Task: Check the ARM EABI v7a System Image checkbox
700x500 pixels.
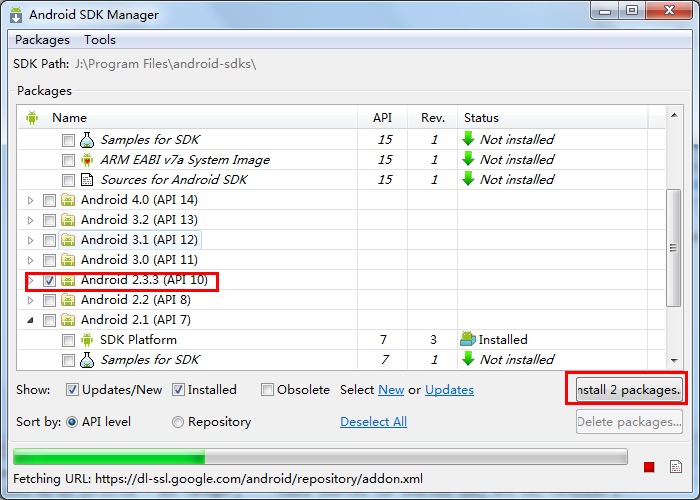Action: tap(68, 160)
